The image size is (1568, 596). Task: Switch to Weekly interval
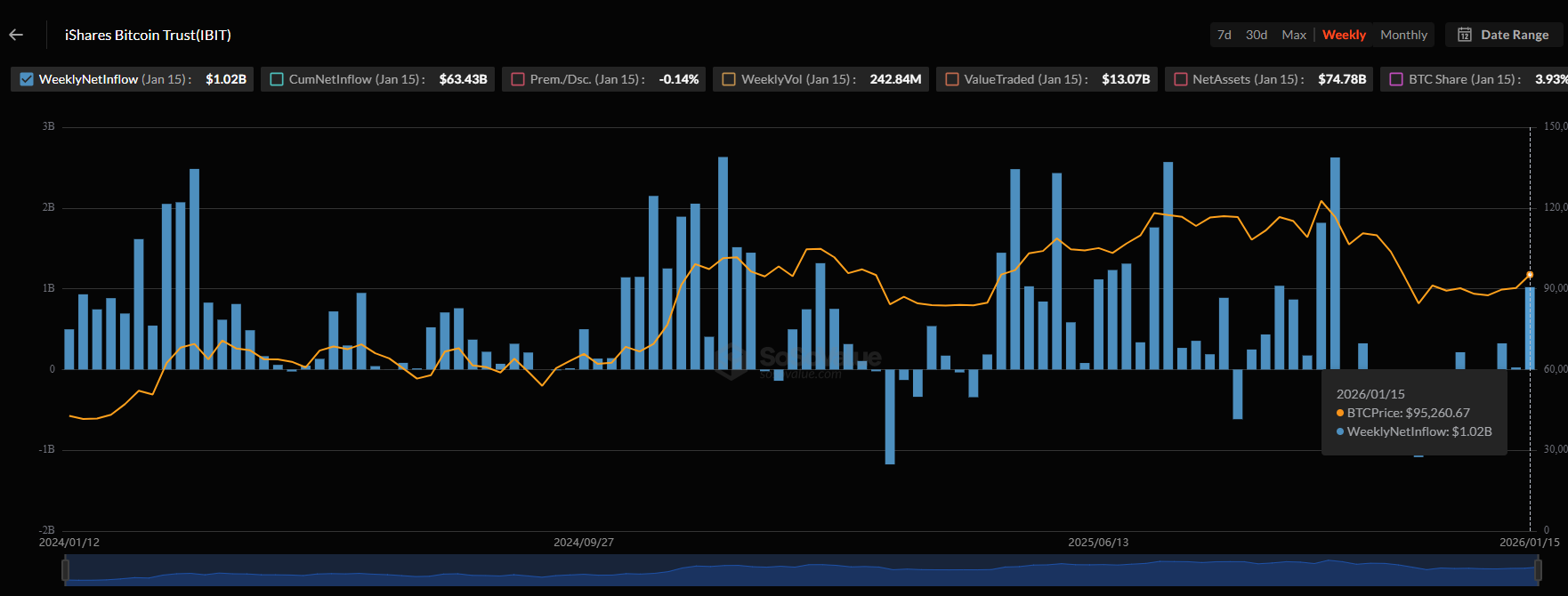1344,35
